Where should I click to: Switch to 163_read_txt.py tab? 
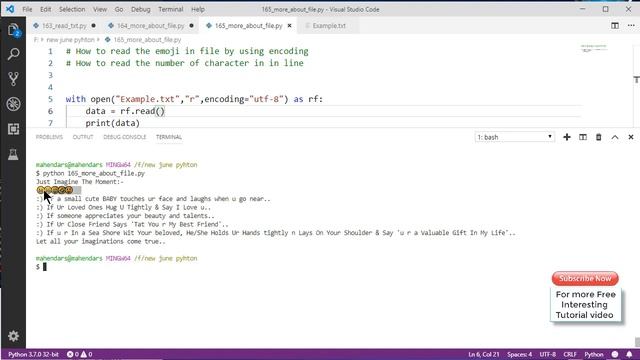[x=64, y=25]
